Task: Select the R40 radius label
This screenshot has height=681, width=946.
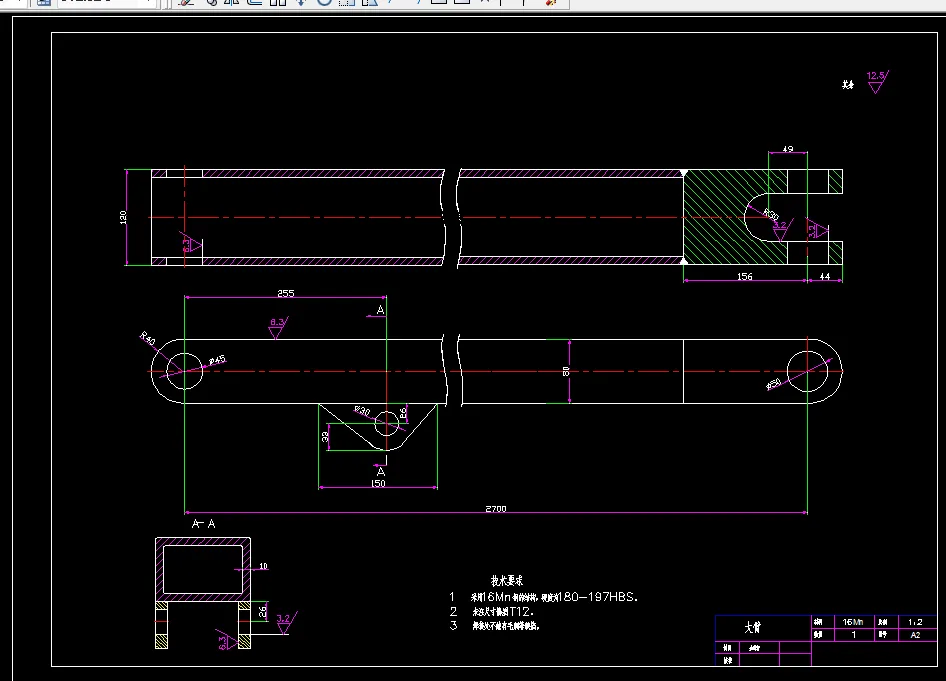Action: (147, 338)
